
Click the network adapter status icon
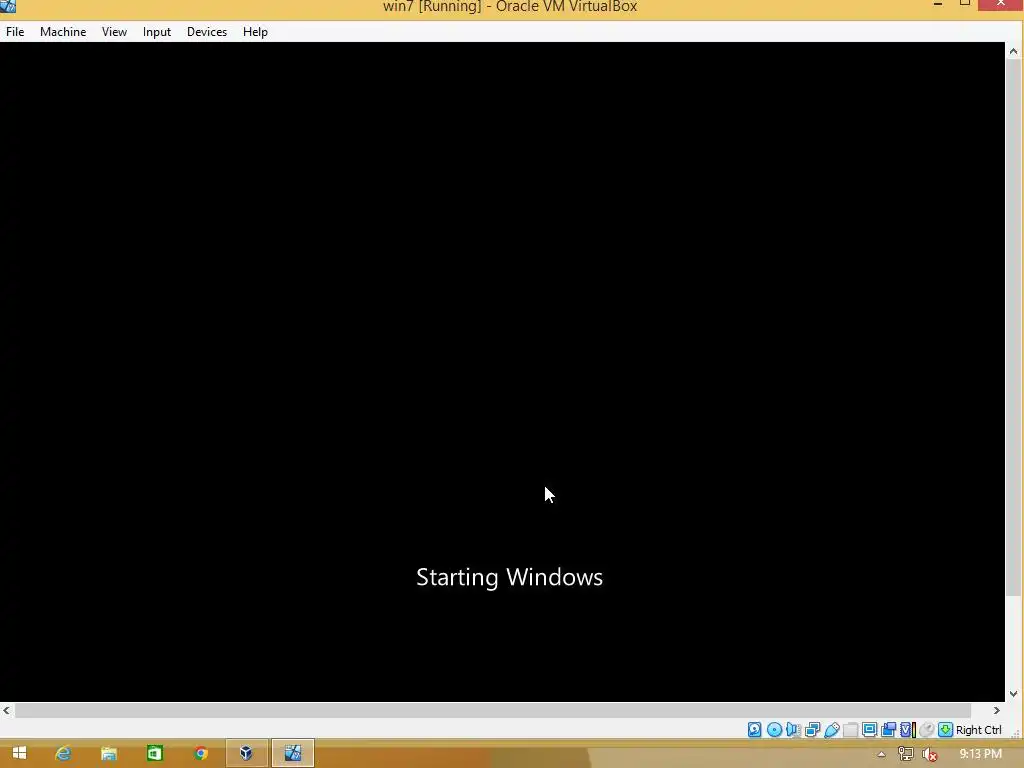point(812,729)
